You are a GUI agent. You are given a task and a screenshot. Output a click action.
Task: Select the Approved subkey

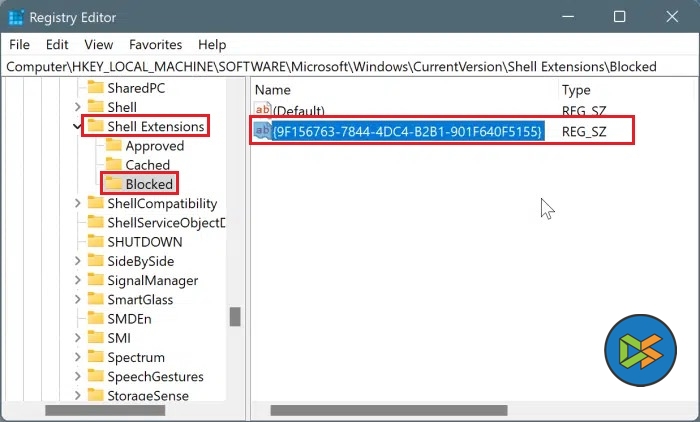pos(154,146)
